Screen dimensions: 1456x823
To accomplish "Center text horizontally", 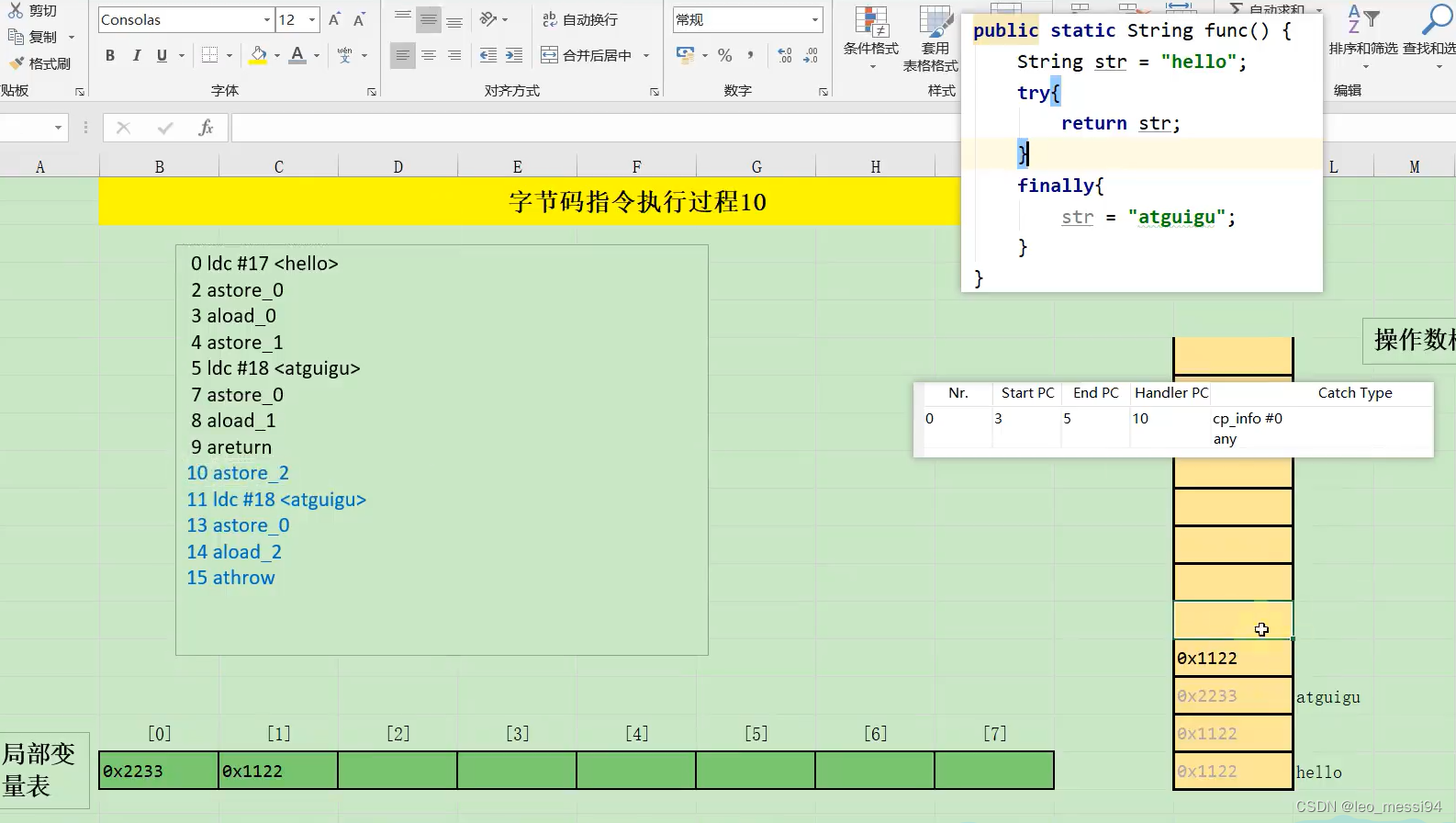I will tap(429, 55).
